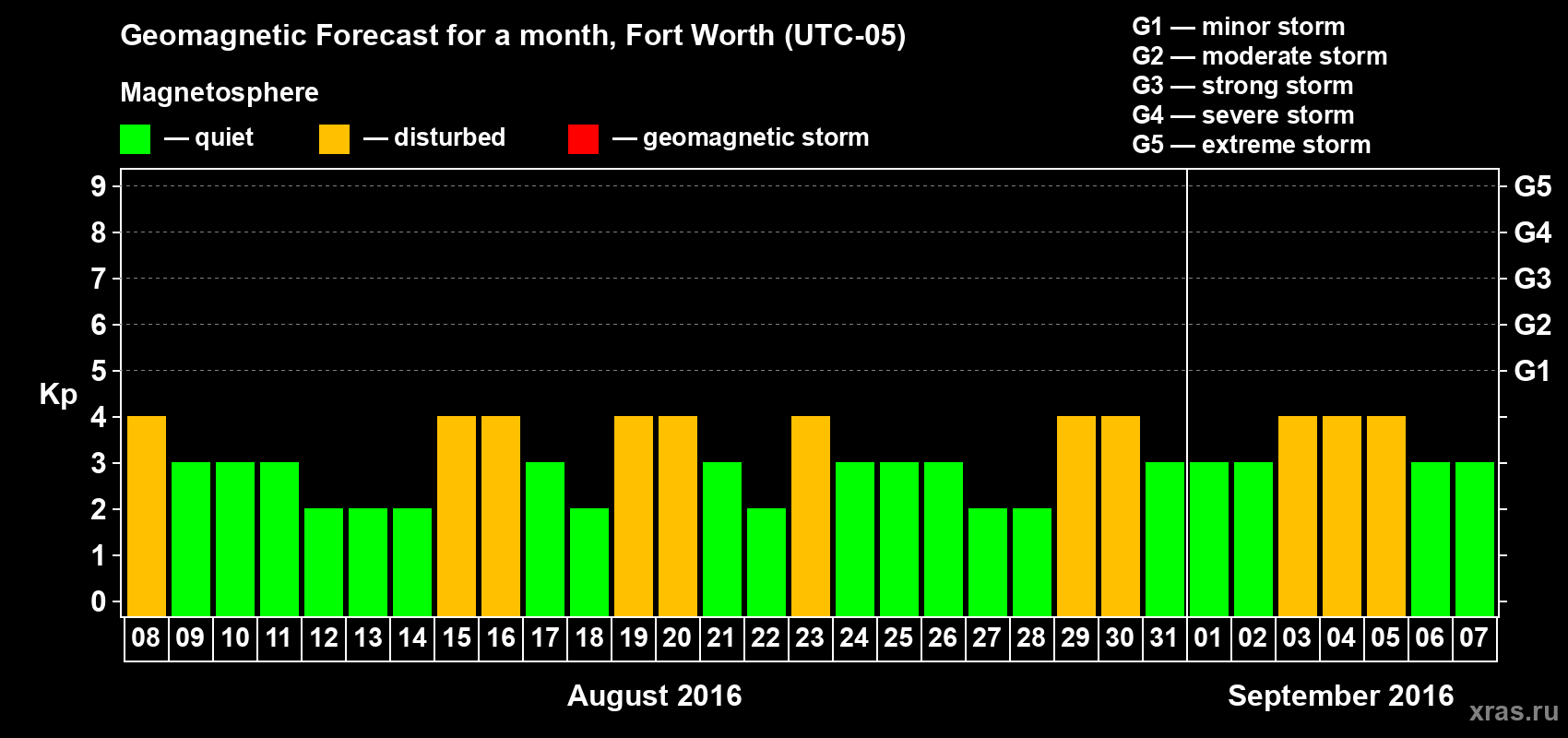Click the 'Magnetosphere' heading
Viewport: 1568px width, 738px height.
220,93
